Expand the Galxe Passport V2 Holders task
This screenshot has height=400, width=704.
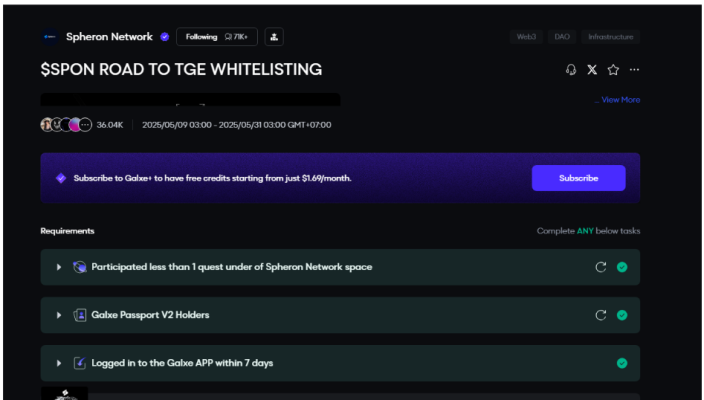pos(59,315)
